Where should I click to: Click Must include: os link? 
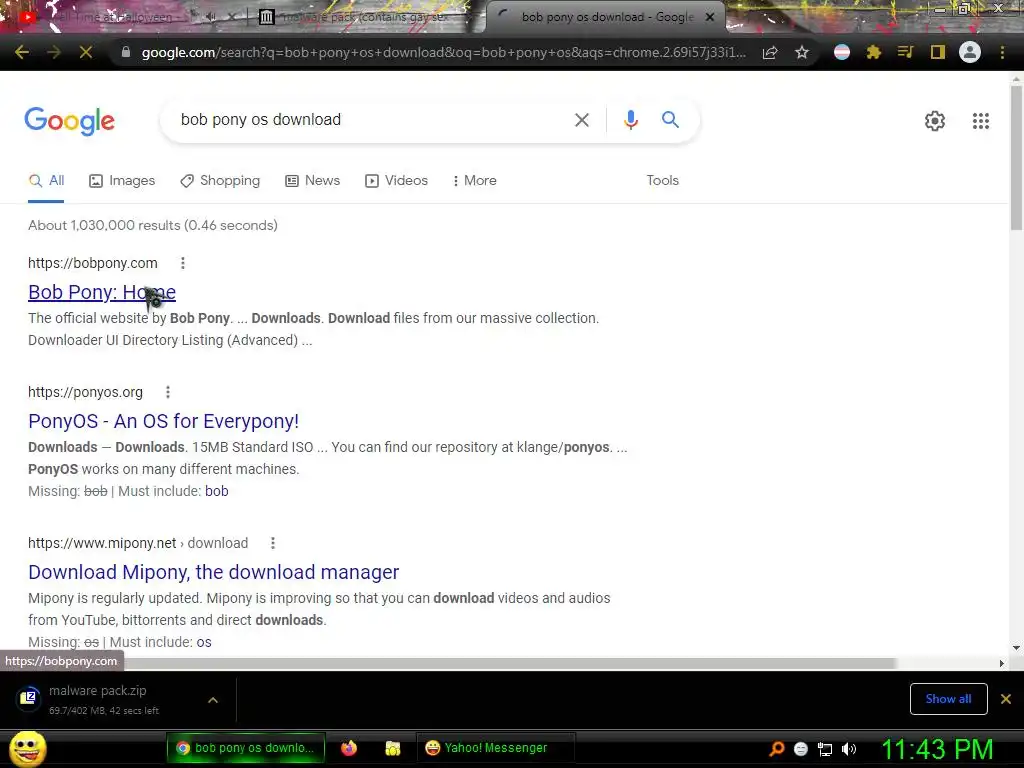click(x=204, y=642)
